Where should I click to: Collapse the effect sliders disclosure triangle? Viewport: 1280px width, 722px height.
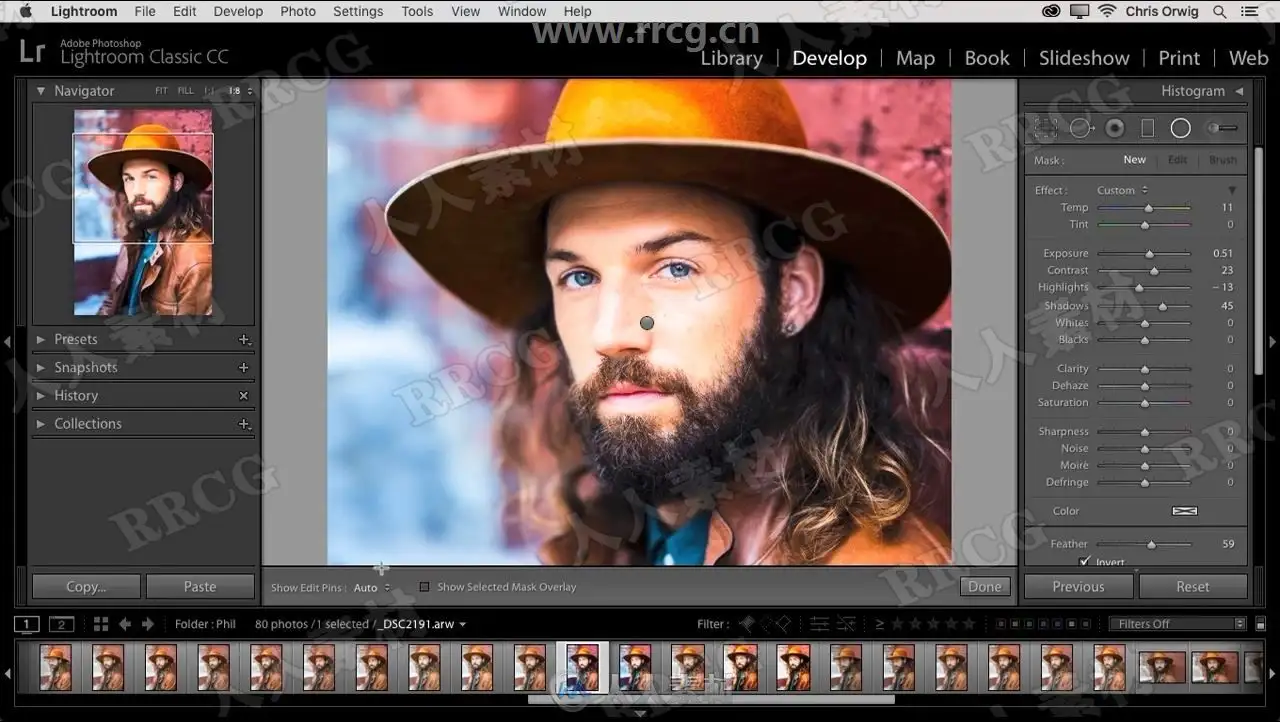coord(1232,190)
